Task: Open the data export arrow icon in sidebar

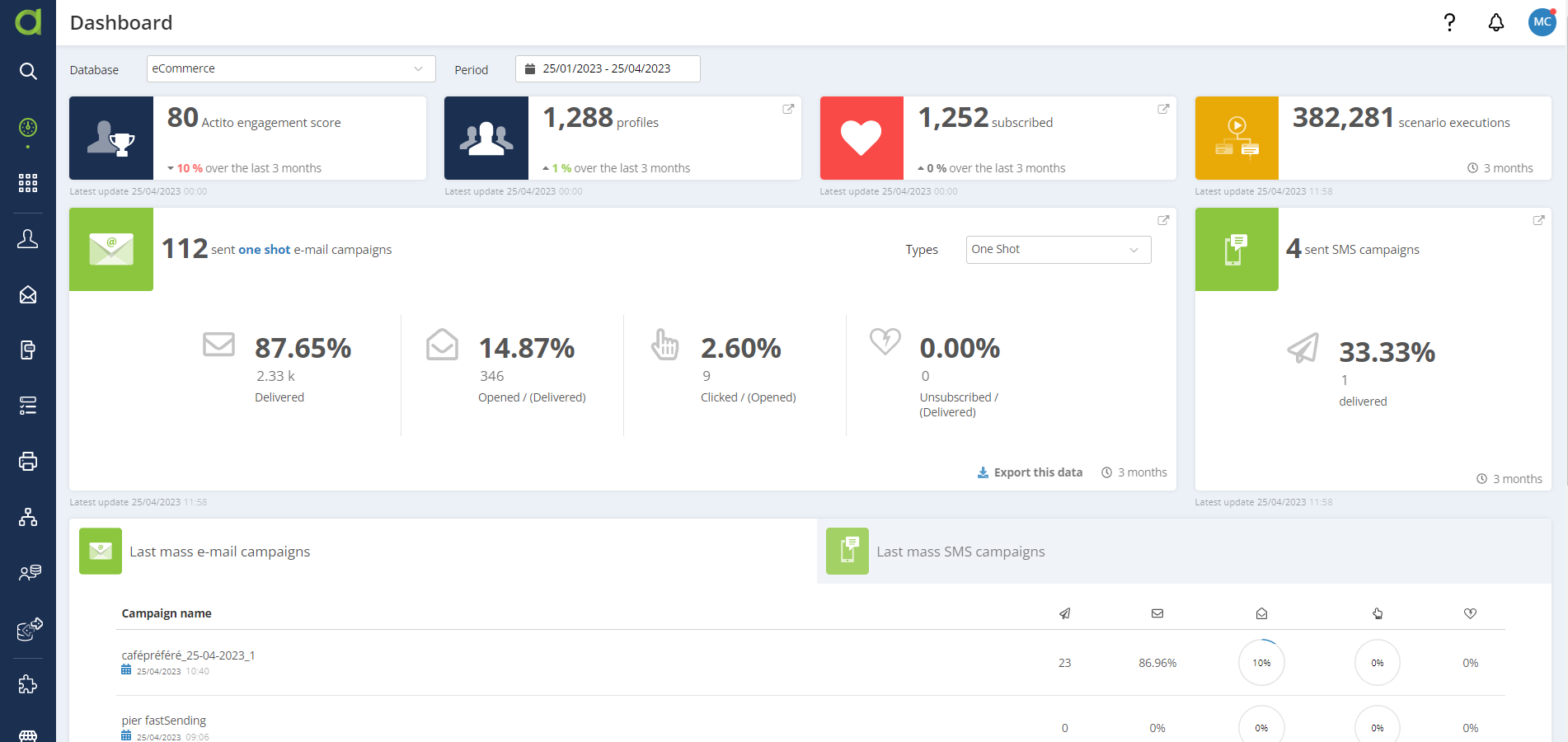Action: point(30,629)
